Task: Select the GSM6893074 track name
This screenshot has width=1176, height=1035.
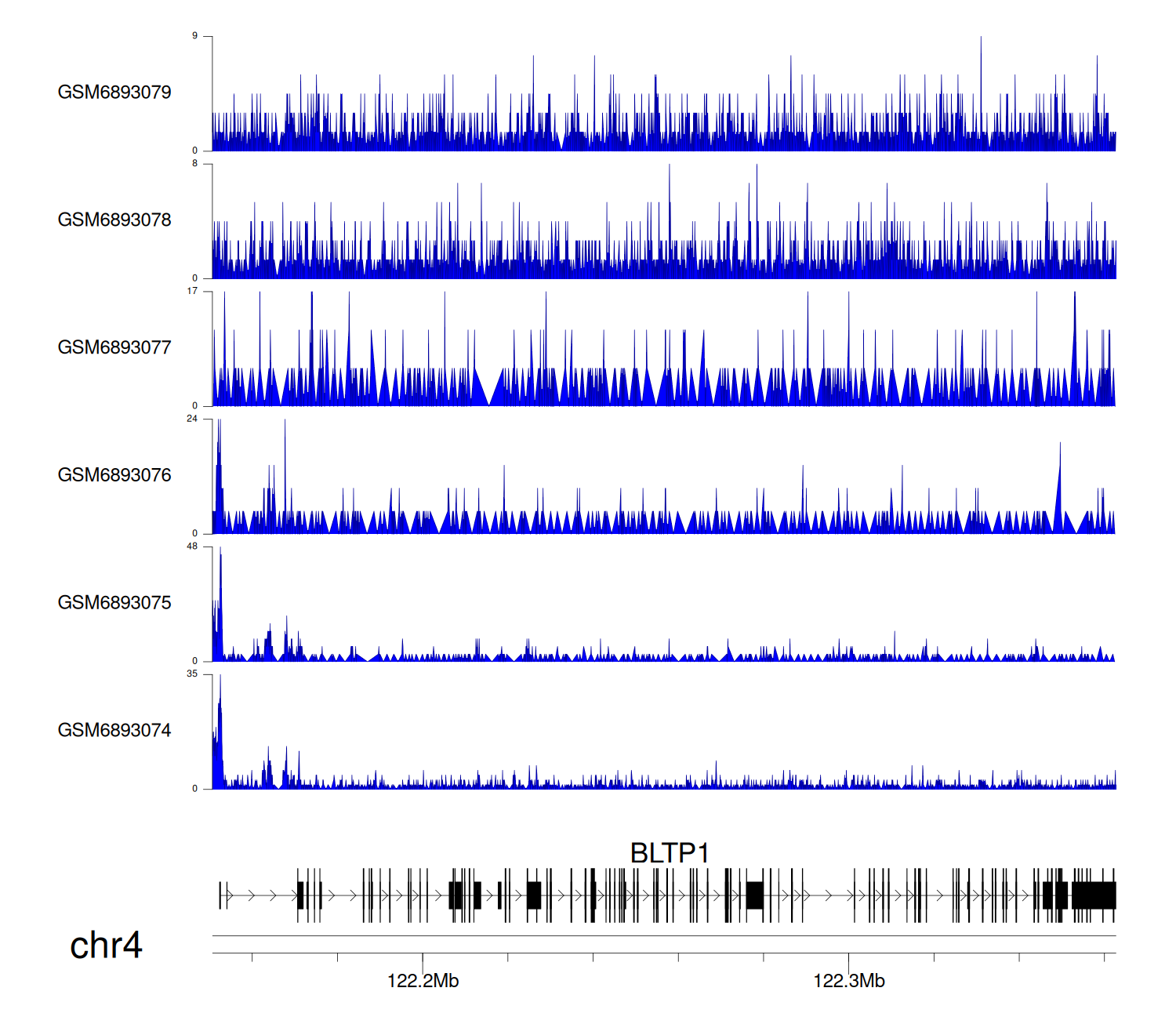Action: 114,731
